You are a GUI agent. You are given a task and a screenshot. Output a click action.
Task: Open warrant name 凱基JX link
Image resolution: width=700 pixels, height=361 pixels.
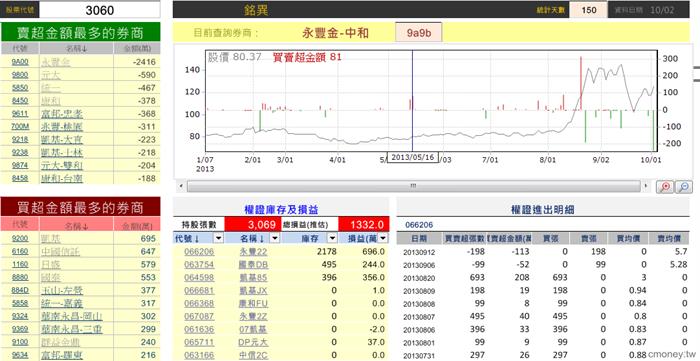(x=253, y=290)
